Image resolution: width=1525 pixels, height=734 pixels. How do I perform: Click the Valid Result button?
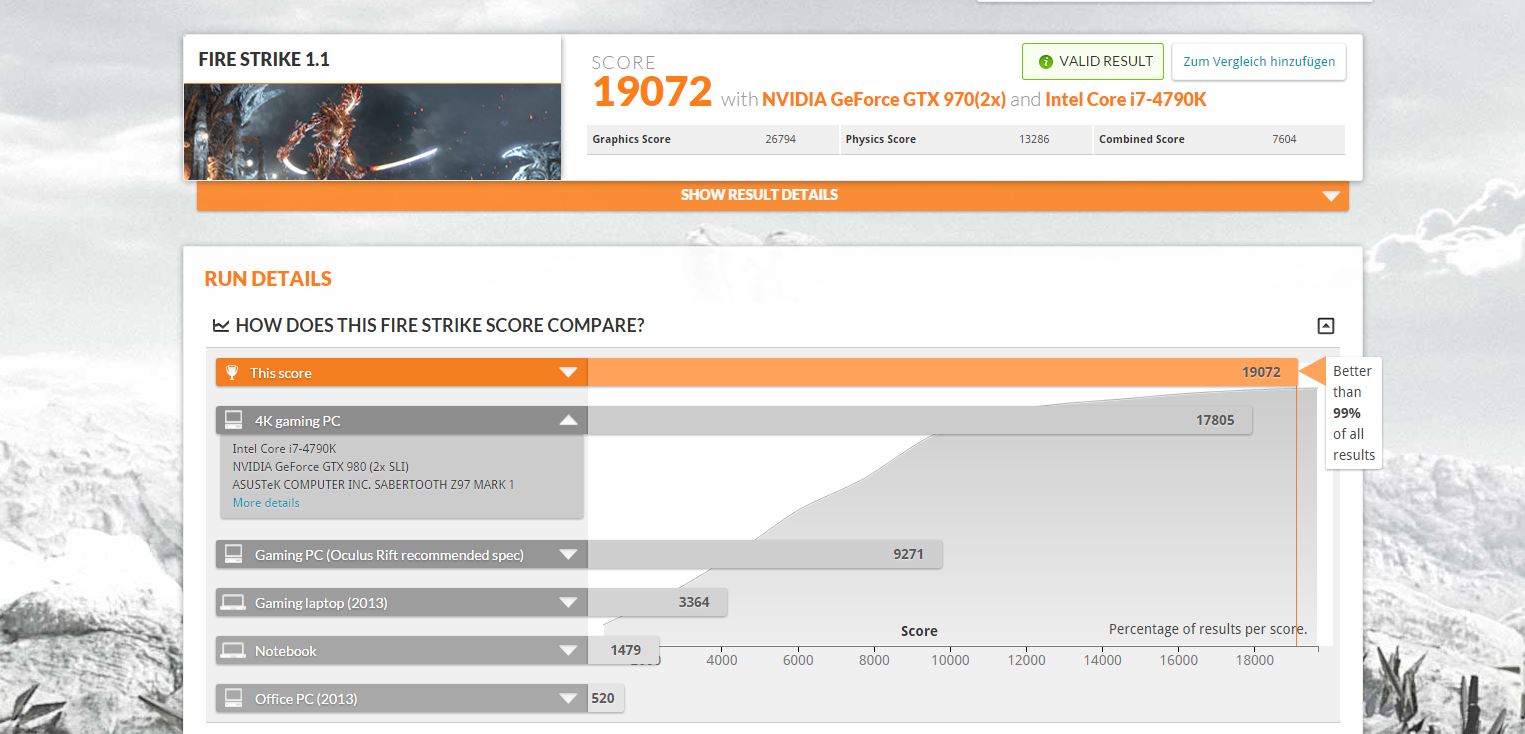pyautogui.click(x=1093, y=62)
